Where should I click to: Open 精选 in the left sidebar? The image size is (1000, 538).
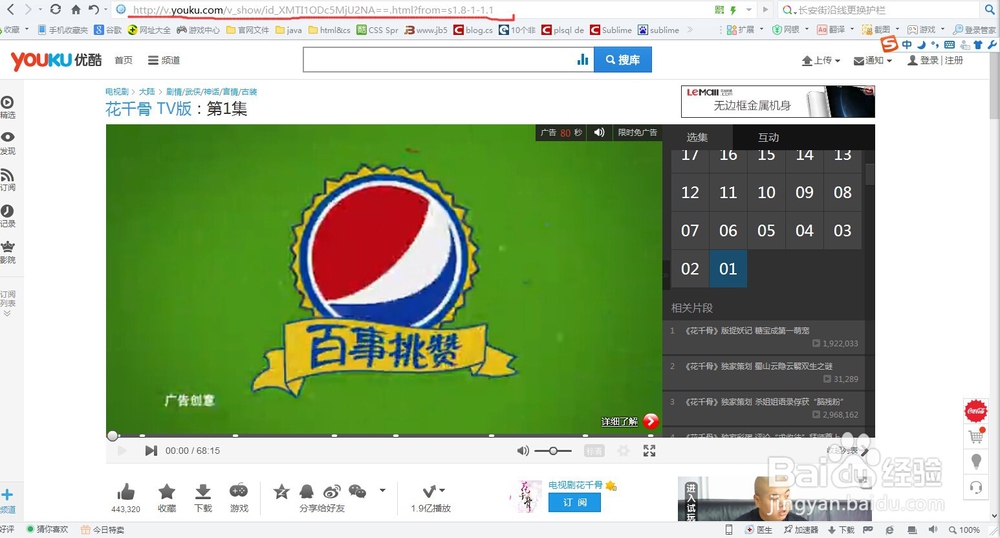tap(8, 107)
